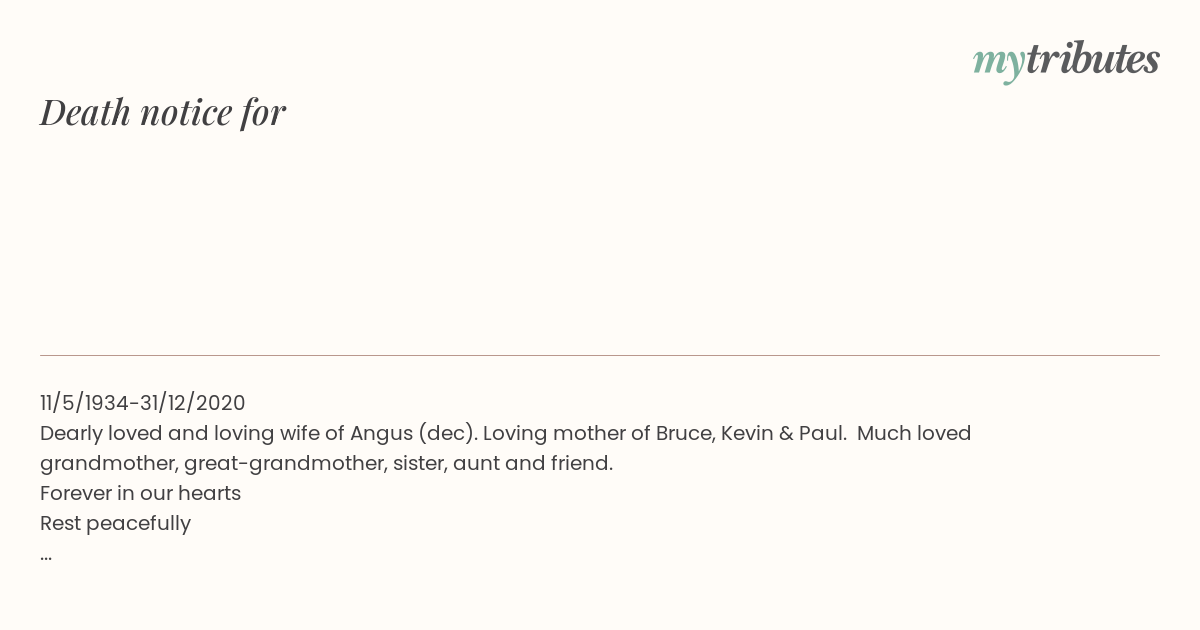
Task: Click the name "Paul" in the notice
Action: point(821,433)
